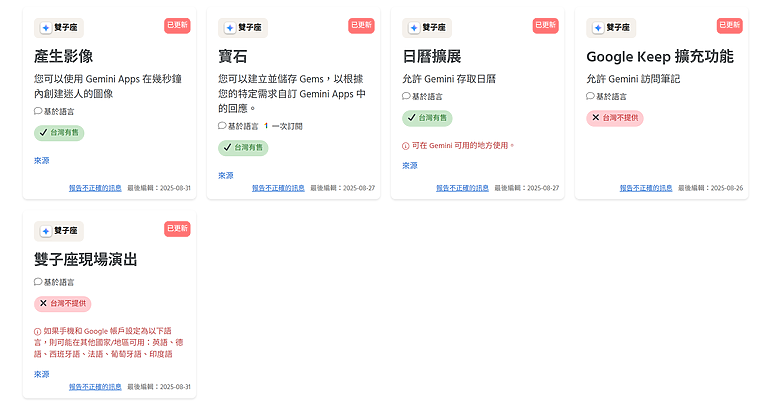Click the 已更新 tag on the 產生影像 card
Viewport: 780px width, 407px height.
pyautogui.click(x=177, y=25)
